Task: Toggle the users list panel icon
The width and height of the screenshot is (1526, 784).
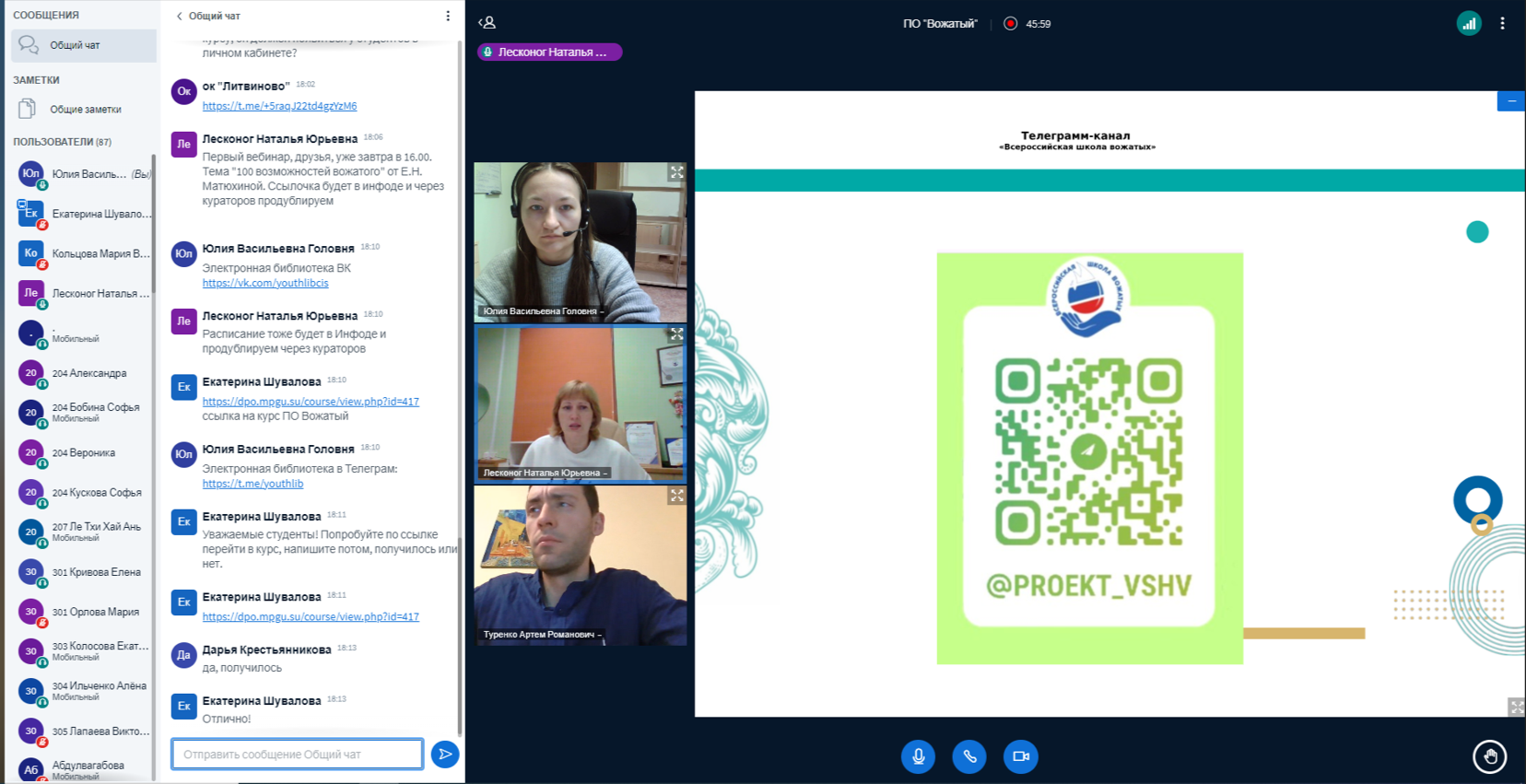Action: coord(487,23)
